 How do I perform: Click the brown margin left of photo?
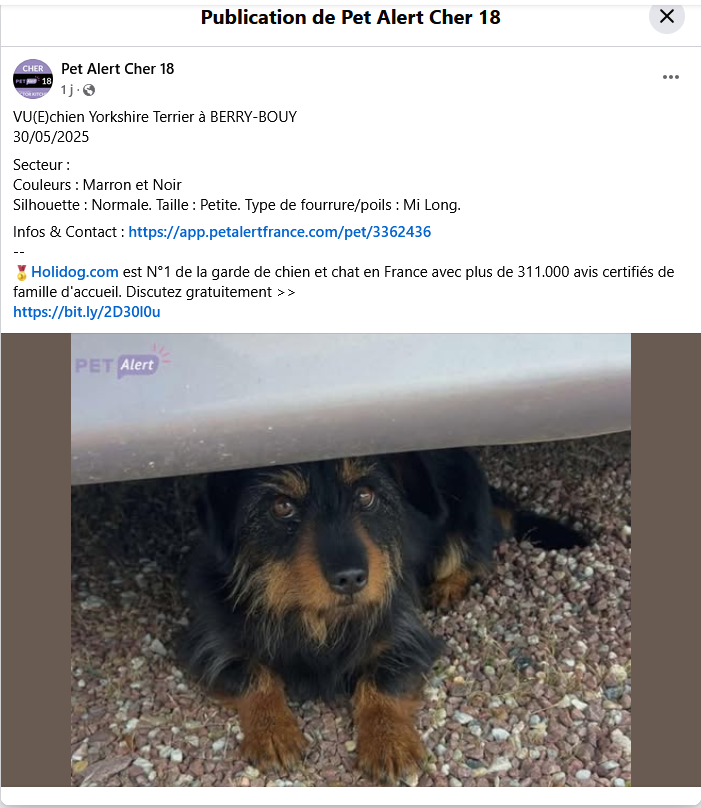coord(36,560)
